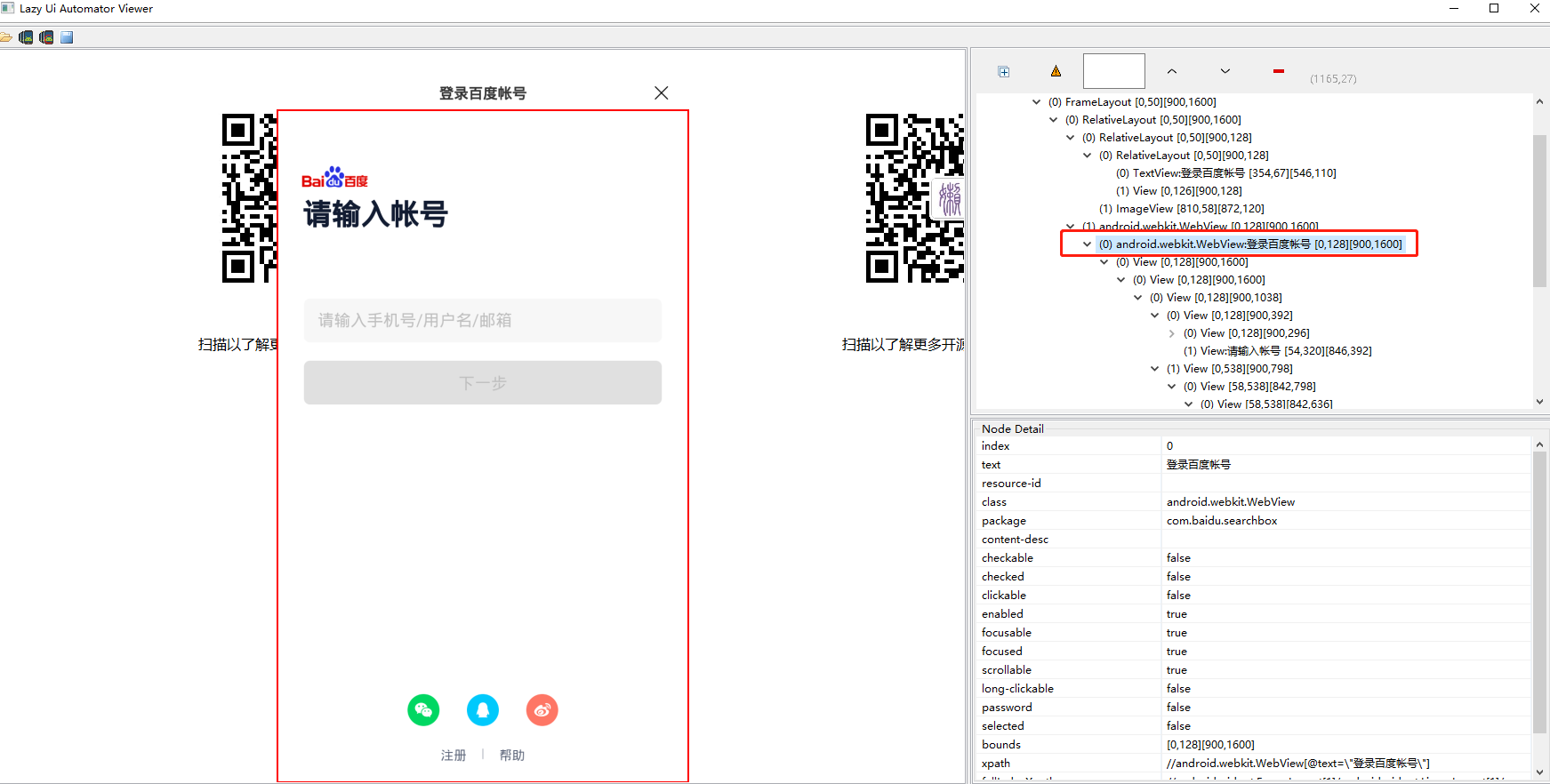Click the red Android device screenshot icon
Viewport: 1550px width, 784px height.
[x=46, y=37]
